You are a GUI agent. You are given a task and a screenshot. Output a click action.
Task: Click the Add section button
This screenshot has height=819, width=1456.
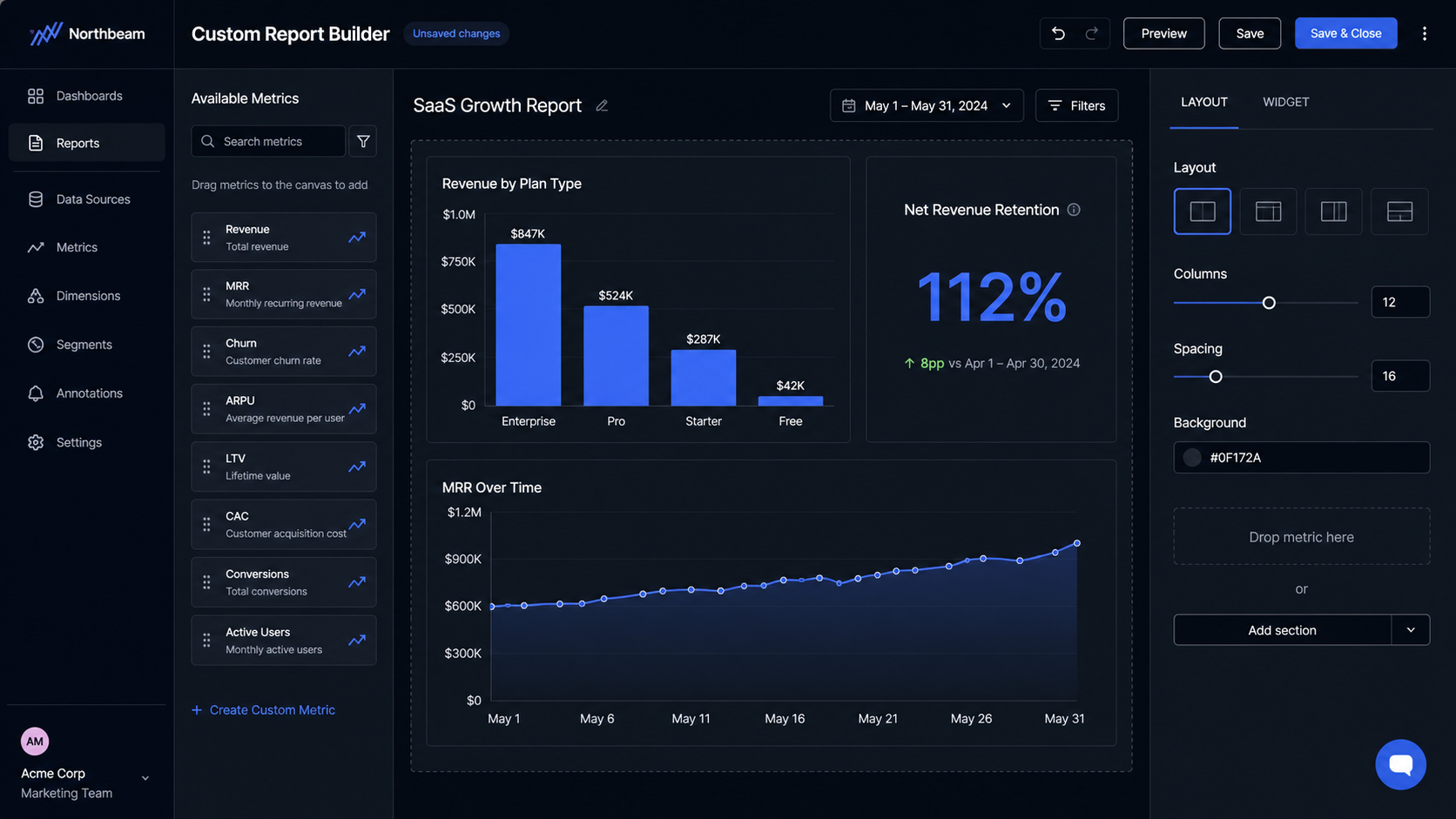(1283, 630)
